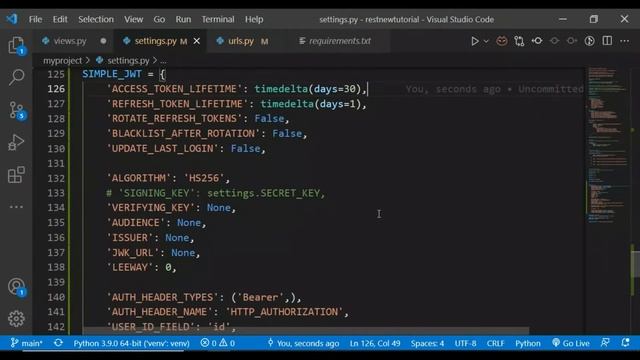Image resolution: width=640 pixels, height=360 pixels.
Task: Open the Edit menu
Action: tap(60, 19)
